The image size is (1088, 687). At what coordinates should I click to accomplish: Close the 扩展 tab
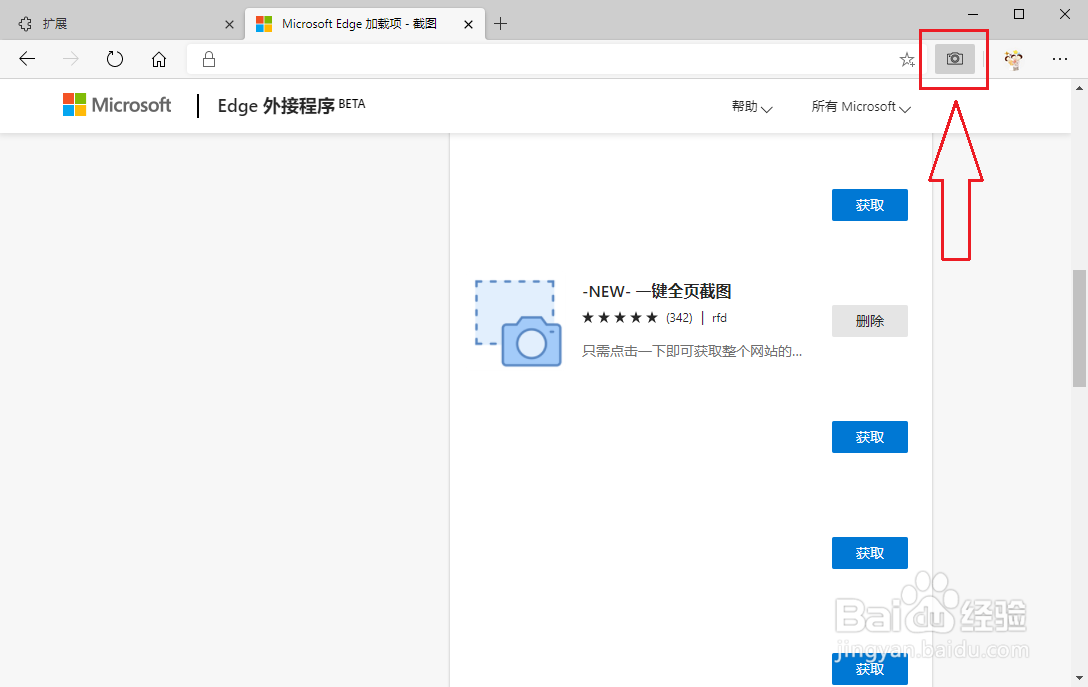point(230,24)
